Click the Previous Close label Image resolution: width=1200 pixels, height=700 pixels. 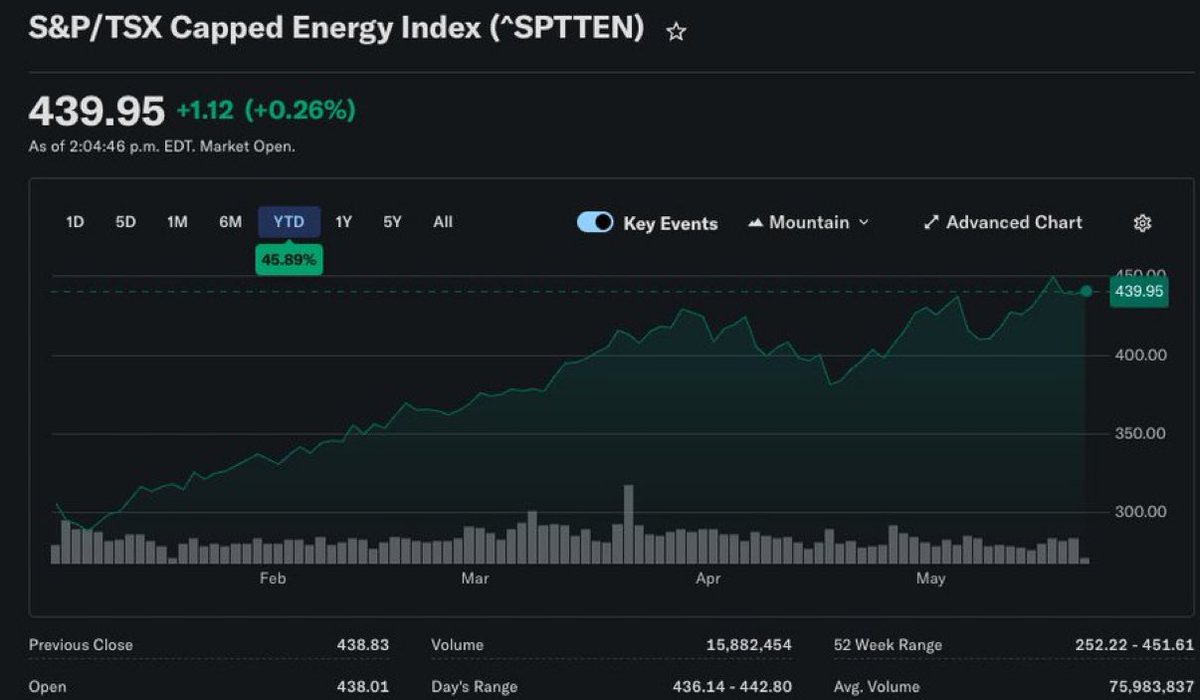click(81, 646)
